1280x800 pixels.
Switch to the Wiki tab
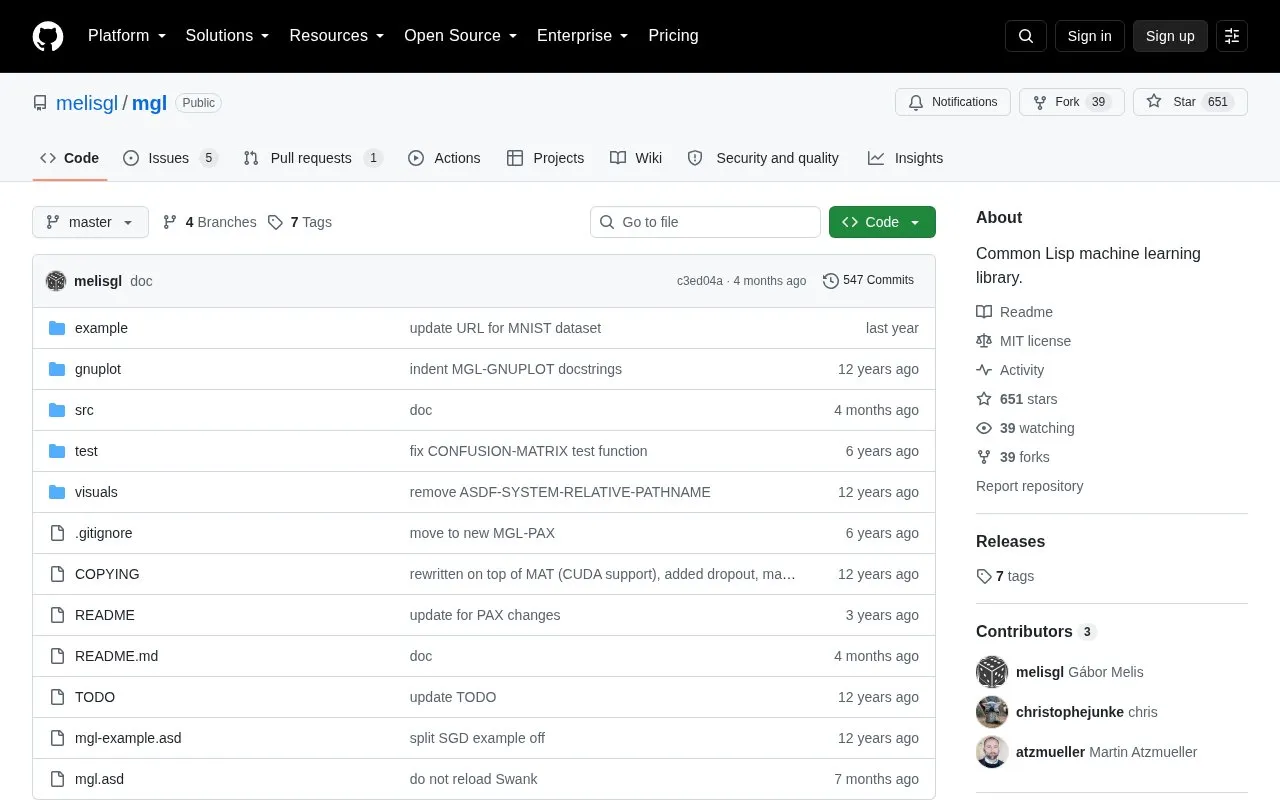(636, 158)
